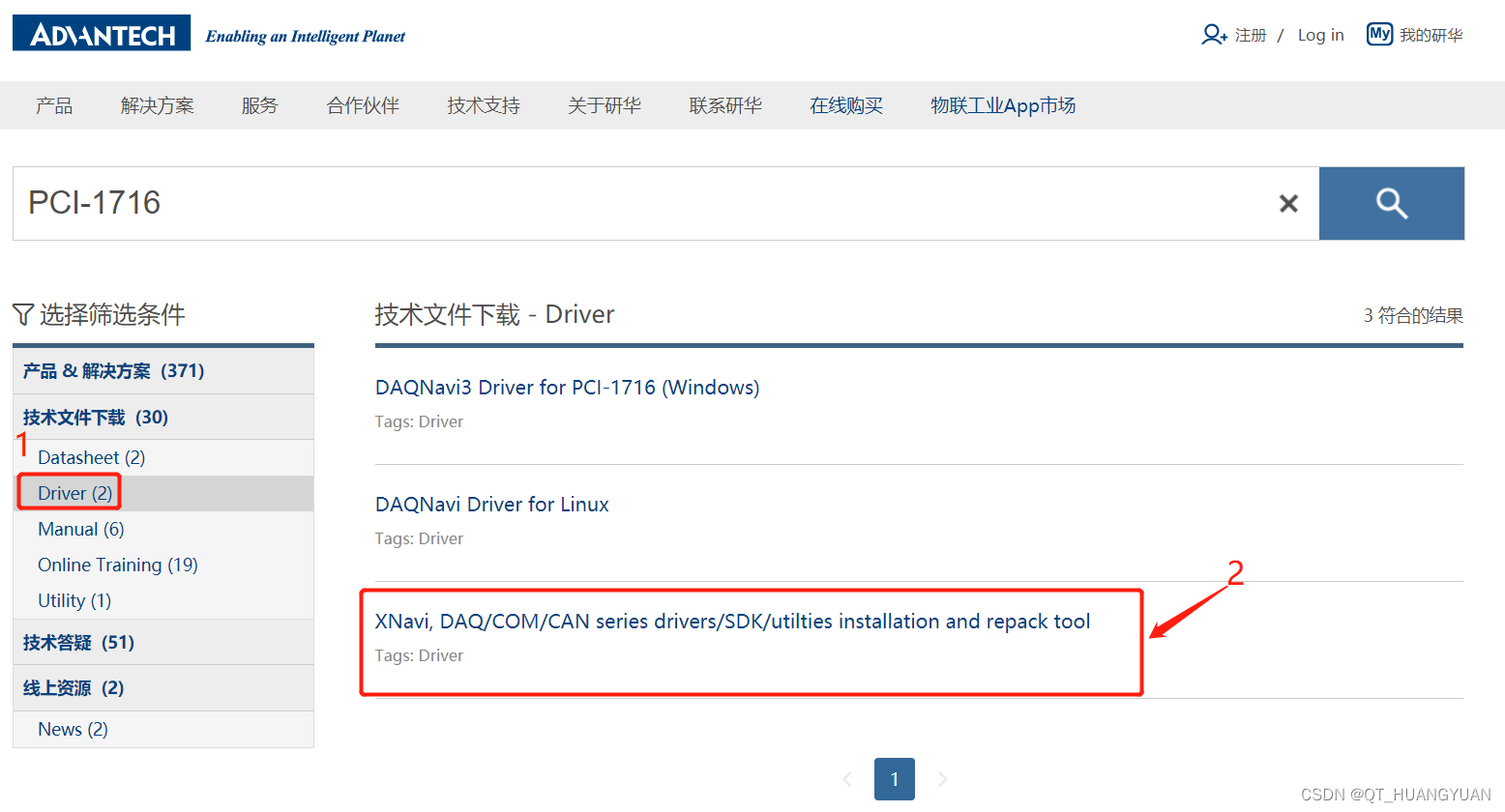Open the 联系研华 menu
This screenshot has height=812, width=1505.
(725, 105)
